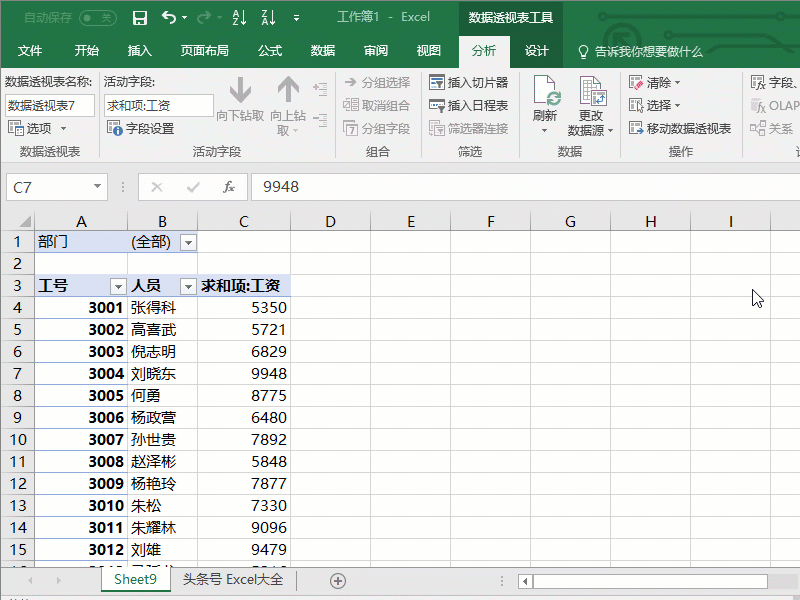
Task: Expand the 刷新 dropdown arrow
Action: point(544,131)
